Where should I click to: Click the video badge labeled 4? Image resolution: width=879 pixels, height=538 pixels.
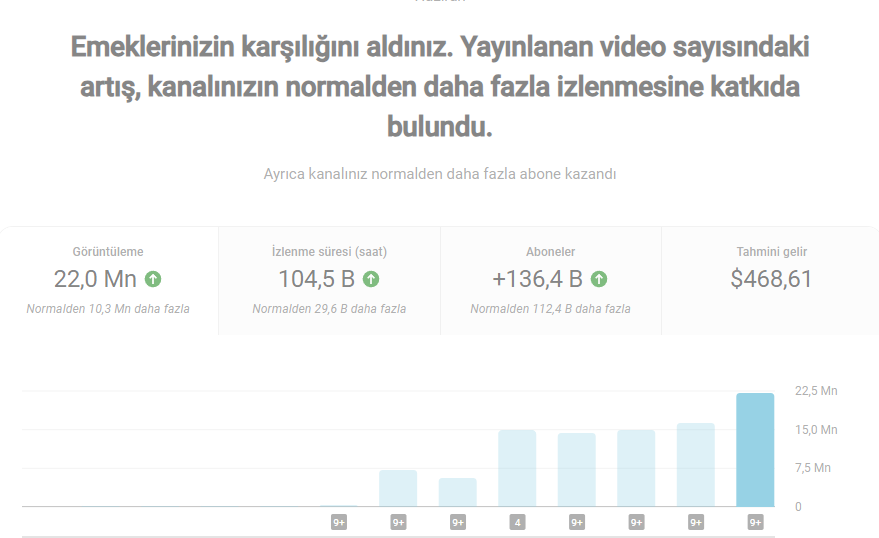click(x=517, y=523)
